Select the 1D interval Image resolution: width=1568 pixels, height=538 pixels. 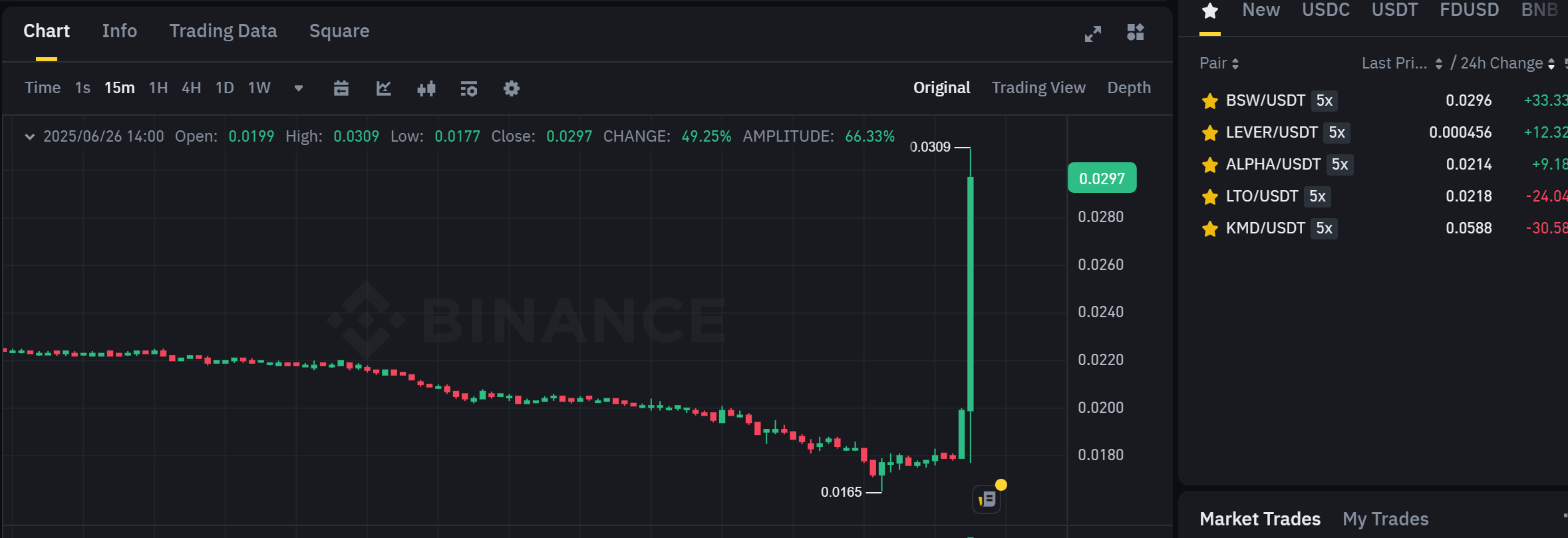pyautogui.click(x=225, y=88)
